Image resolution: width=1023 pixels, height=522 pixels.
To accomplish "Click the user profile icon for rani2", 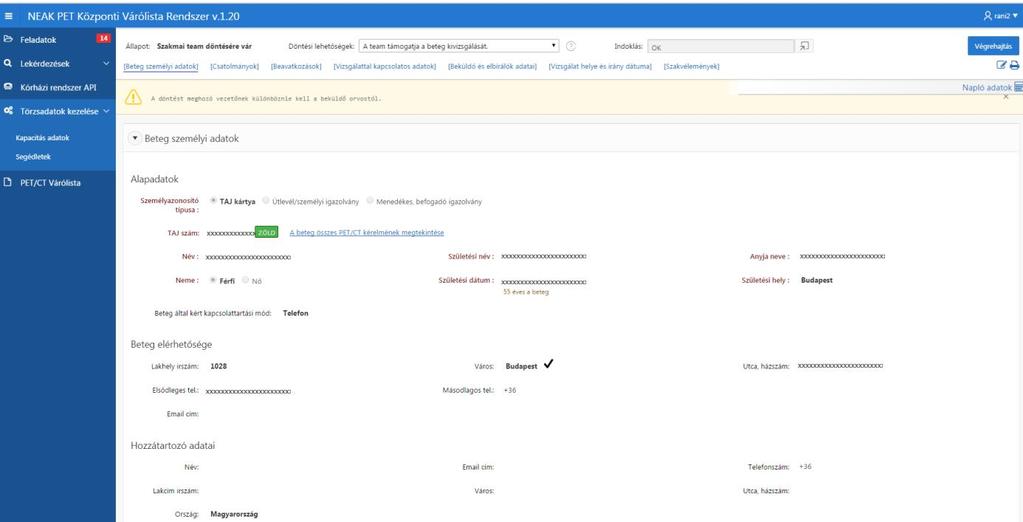I will (987, 16).
